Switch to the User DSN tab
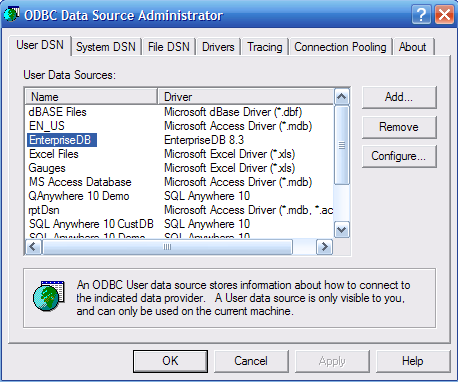The image size is (458, 382). coord(40,45)
